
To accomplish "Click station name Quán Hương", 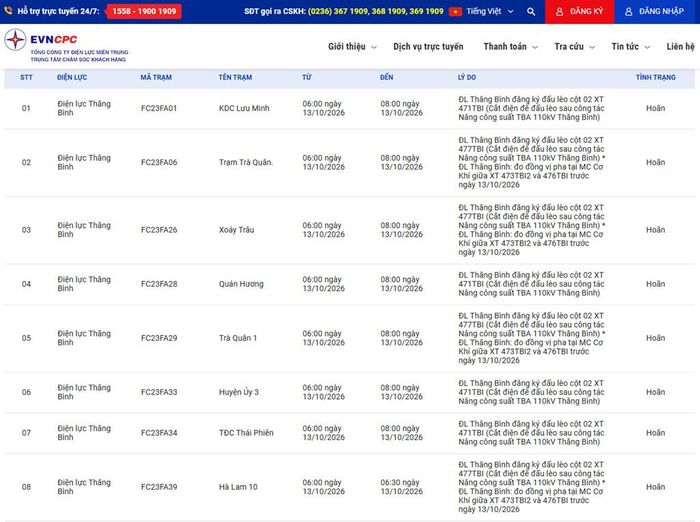I will (241, 284).
